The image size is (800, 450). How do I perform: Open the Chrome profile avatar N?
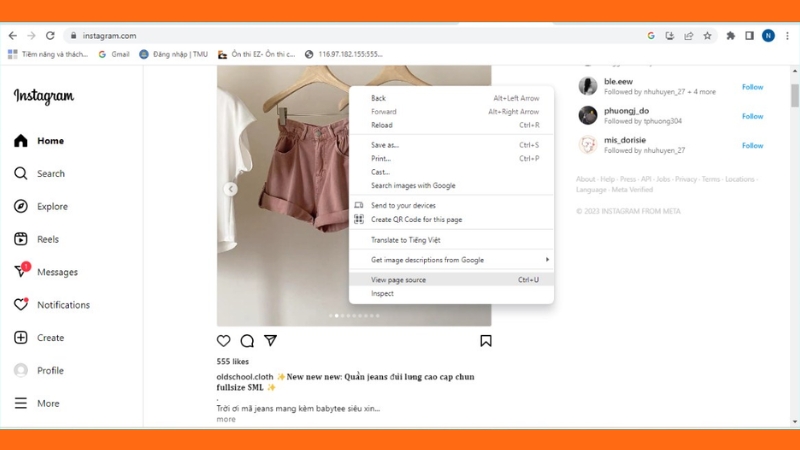click(768, 36)
